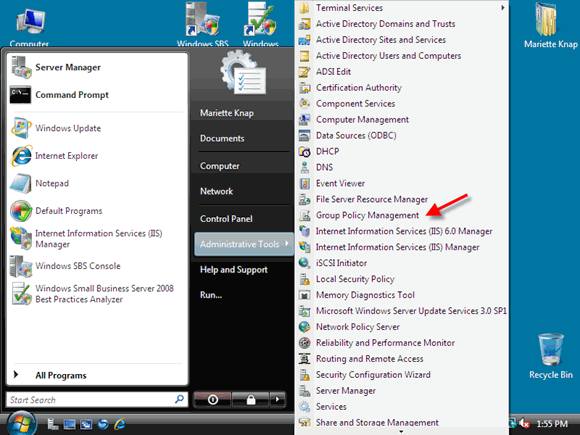This screenshot has width=580, height=435.
Task: Open Documents from start menu
Action: (x=222, y=138)
